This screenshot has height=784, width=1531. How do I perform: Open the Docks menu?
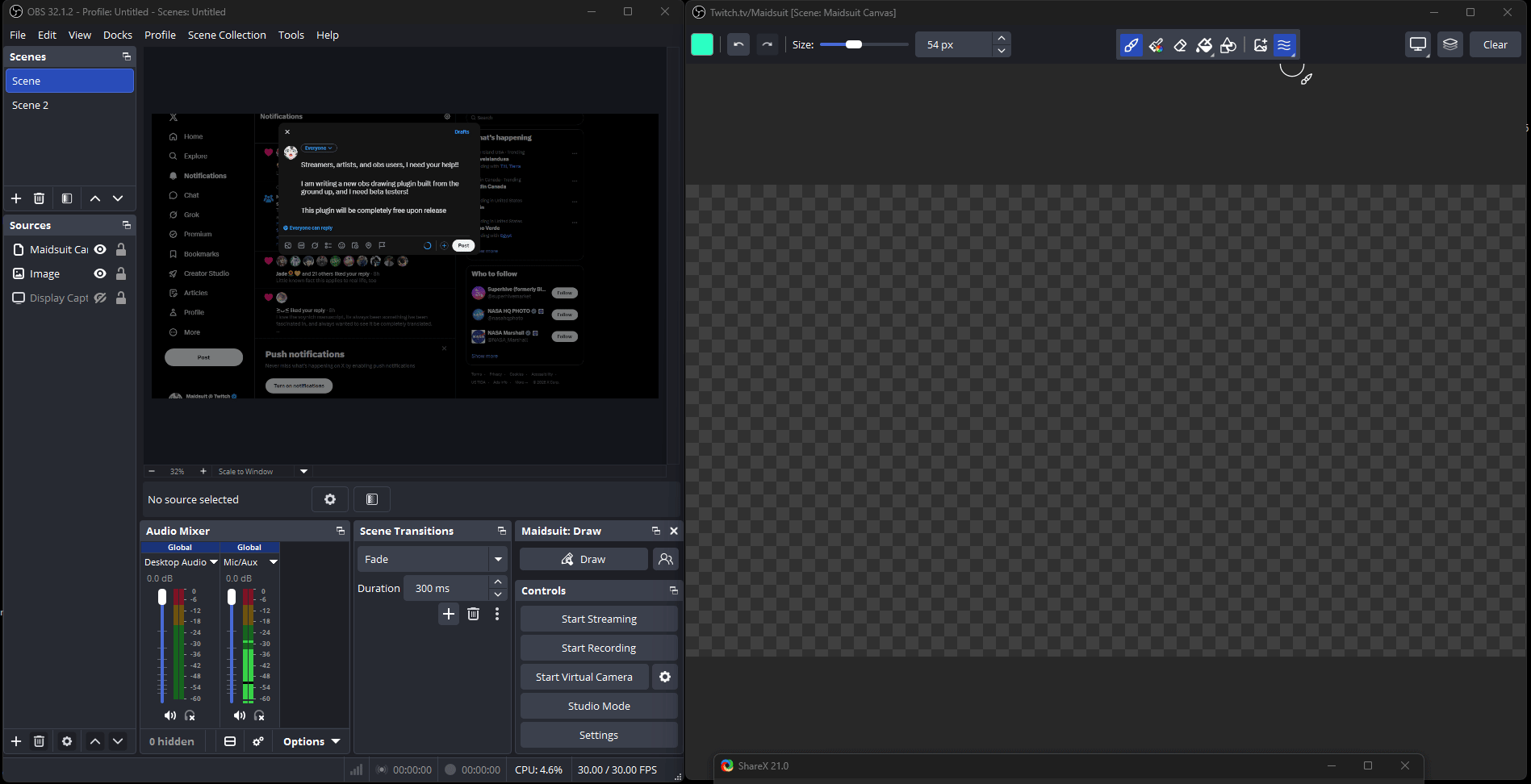tap(118, 35)
